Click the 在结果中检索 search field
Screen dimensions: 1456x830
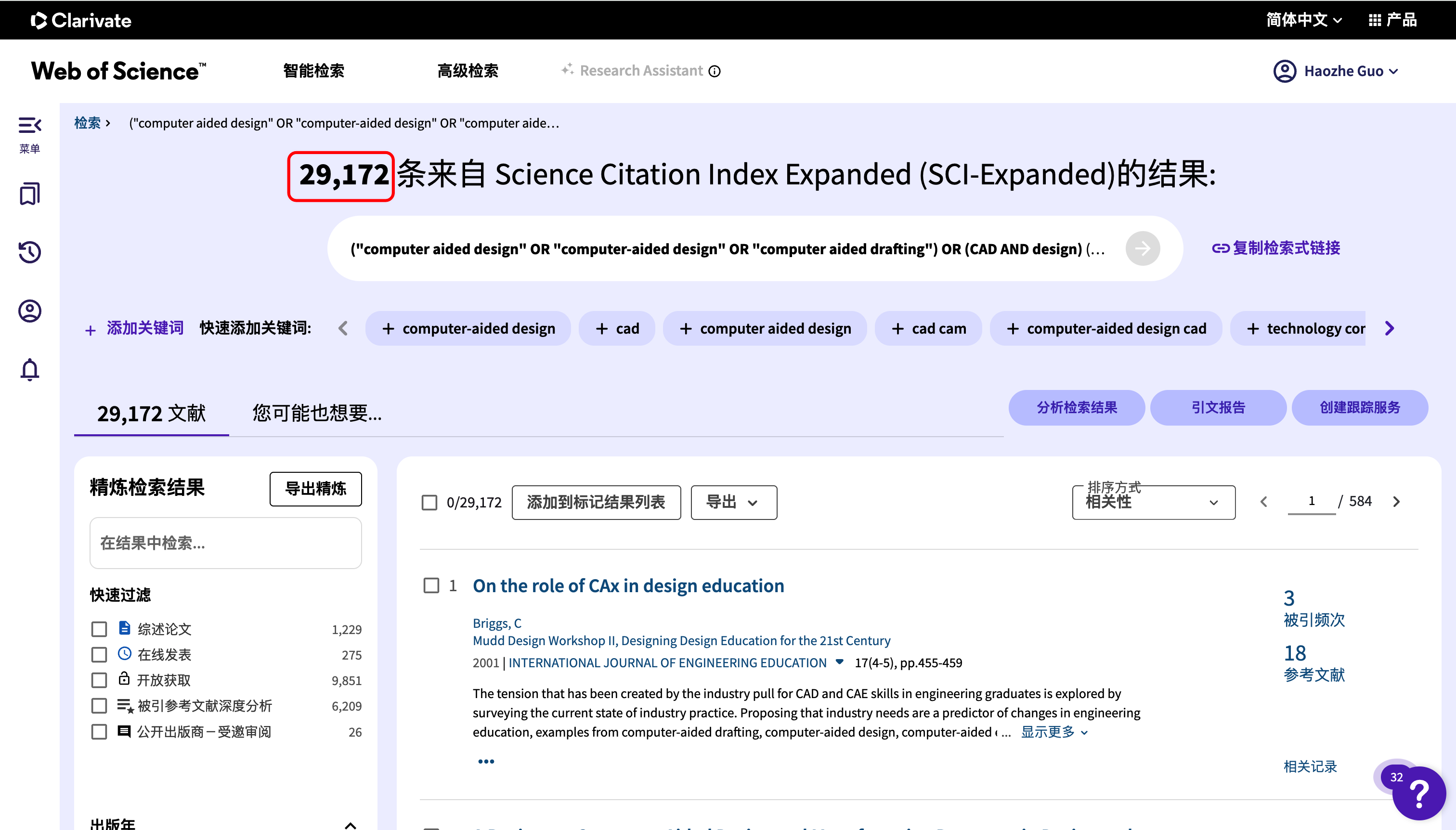225,543
